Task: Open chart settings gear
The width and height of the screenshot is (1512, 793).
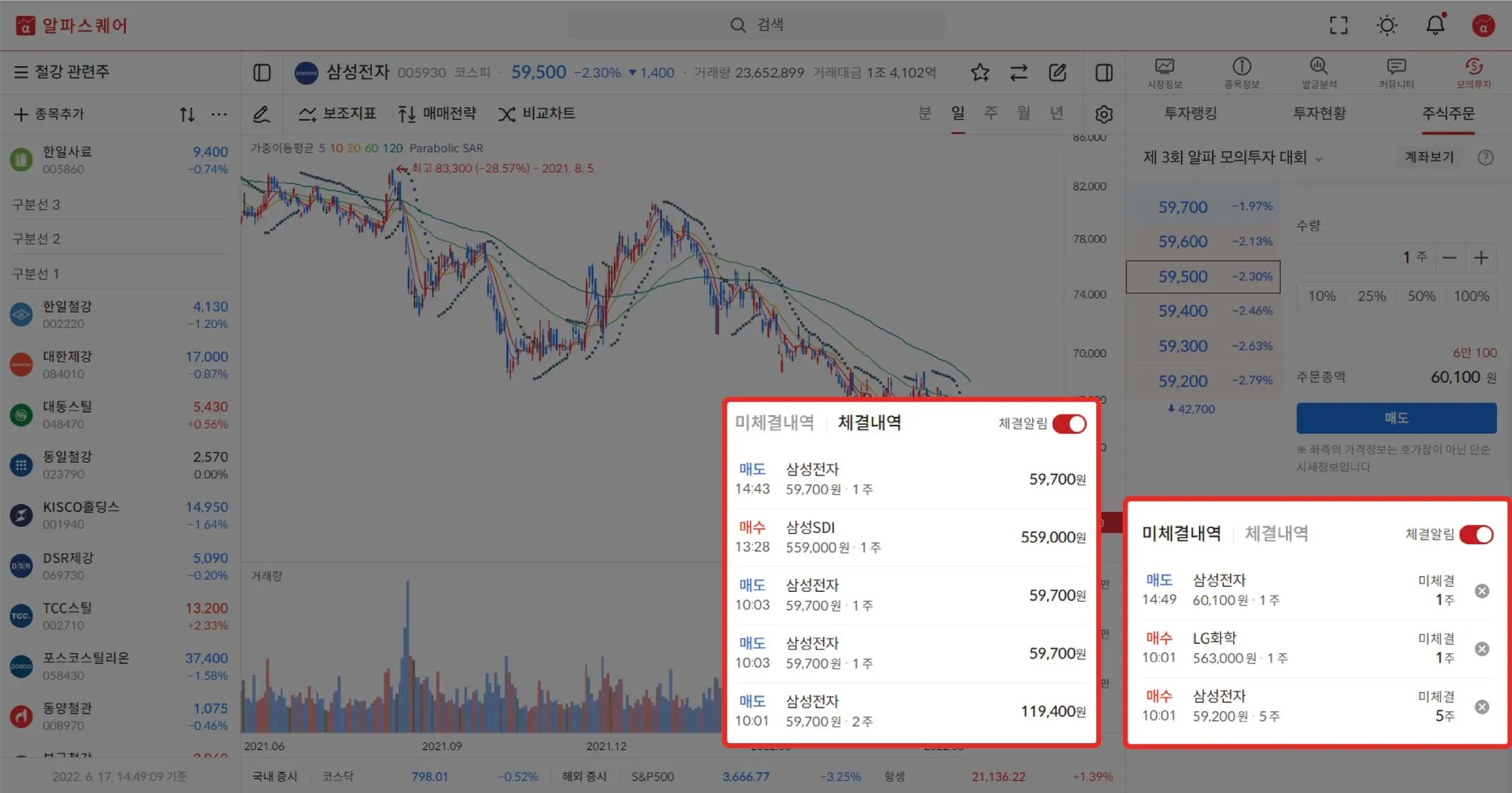Action: tap(1104, 114)
